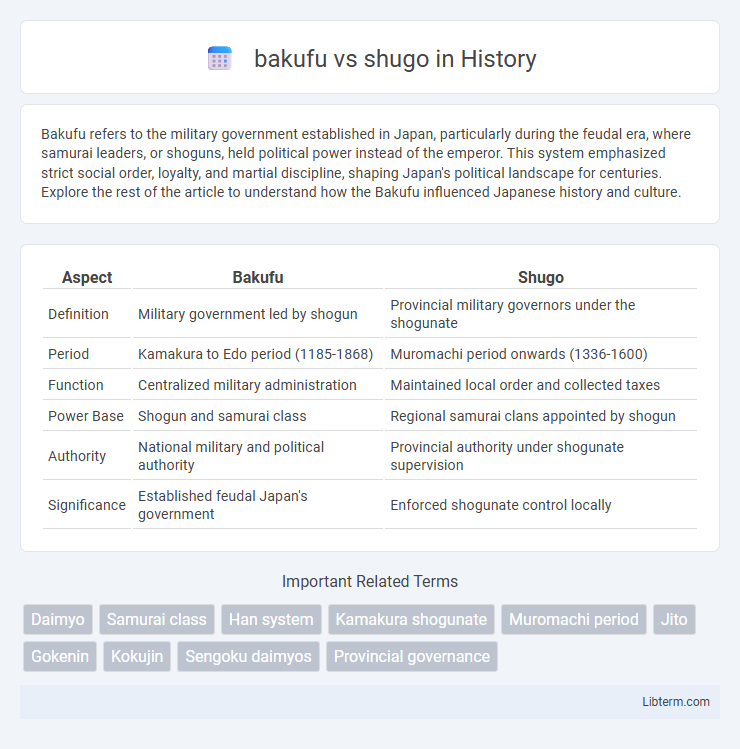This screenshot has height=749, width=740.
Task: Open the Samurai class tag
Action: tap(157, 620)
